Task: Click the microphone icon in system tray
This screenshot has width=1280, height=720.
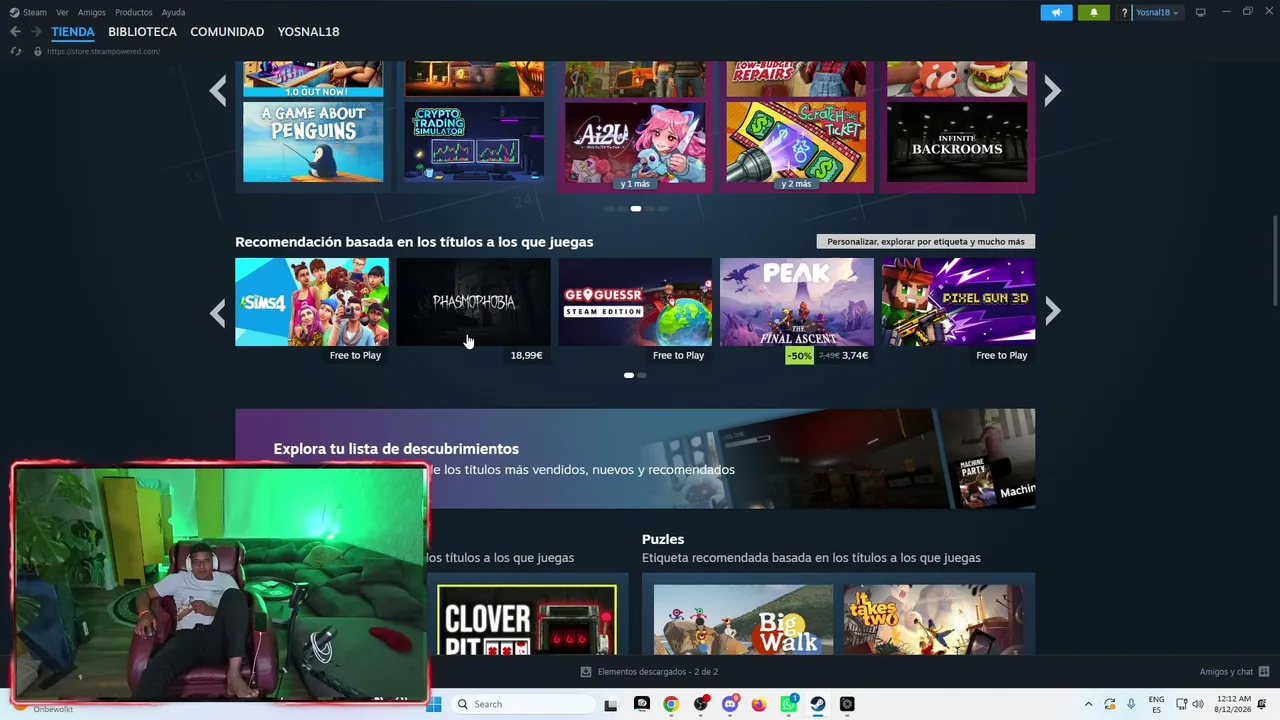Action: 1131,704
